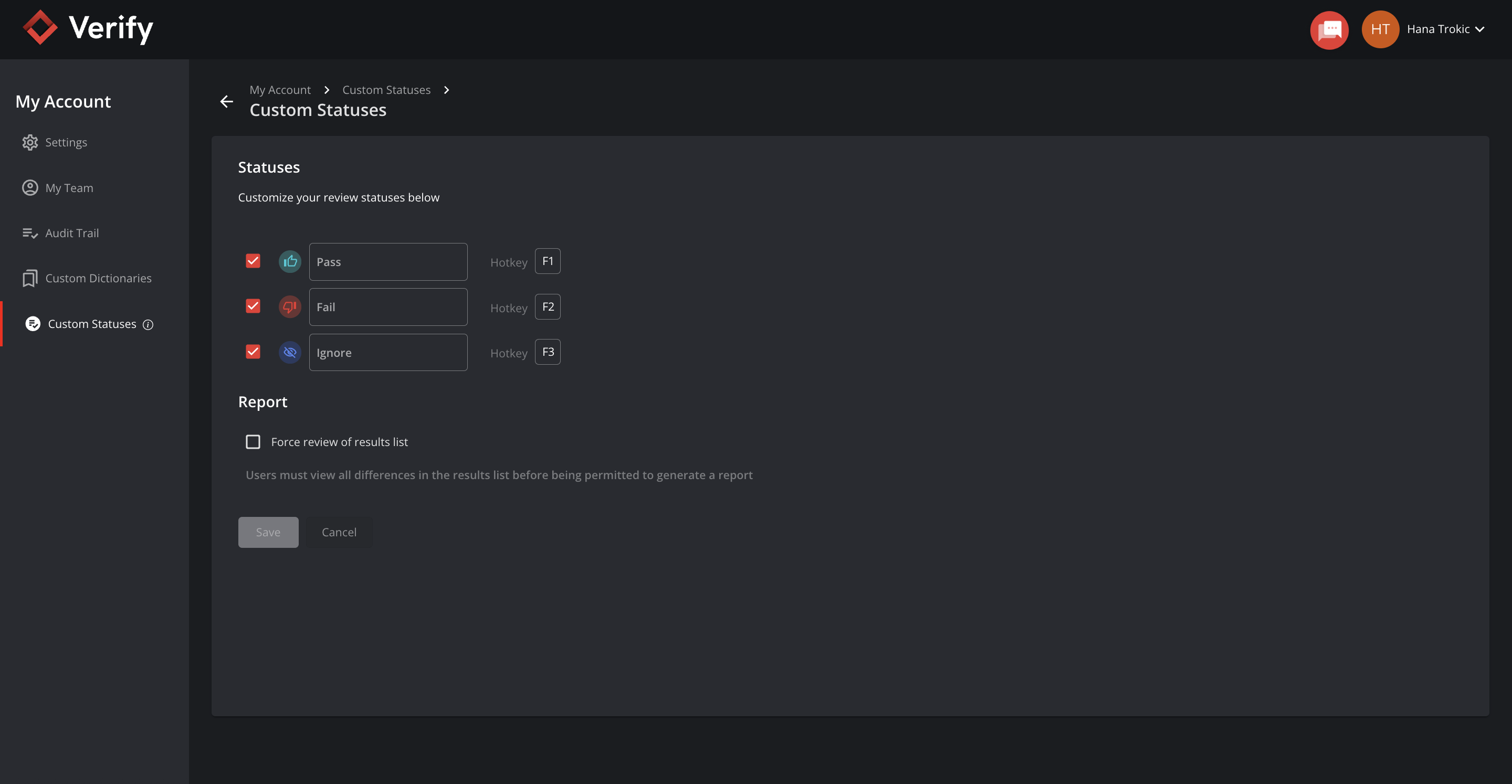Image resolution: width=1512 pixels, height=784 pixels.
Task: Uncheck the Pass status checkbox
Action: 253,261
